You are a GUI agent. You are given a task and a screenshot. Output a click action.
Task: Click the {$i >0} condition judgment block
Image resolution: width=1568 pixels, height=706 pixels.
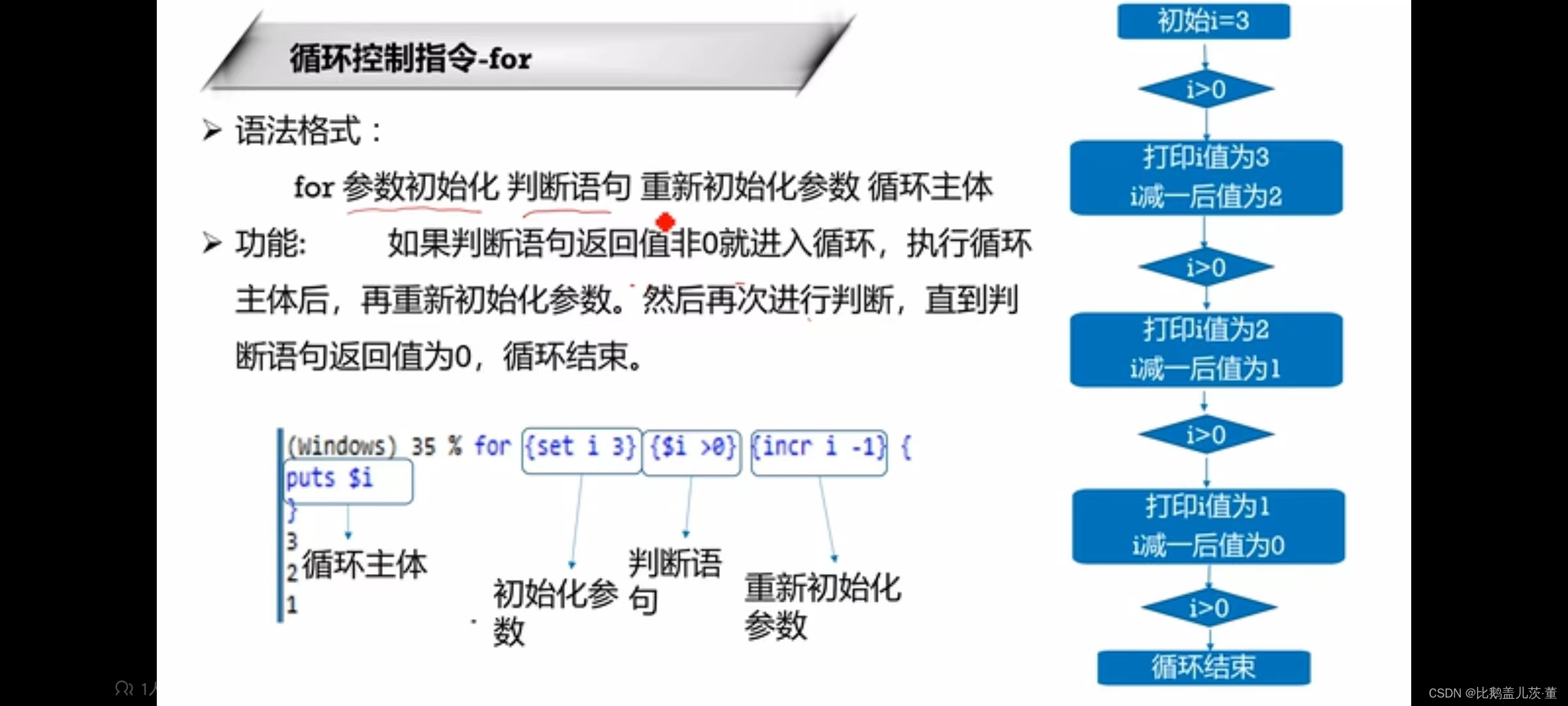690,447
